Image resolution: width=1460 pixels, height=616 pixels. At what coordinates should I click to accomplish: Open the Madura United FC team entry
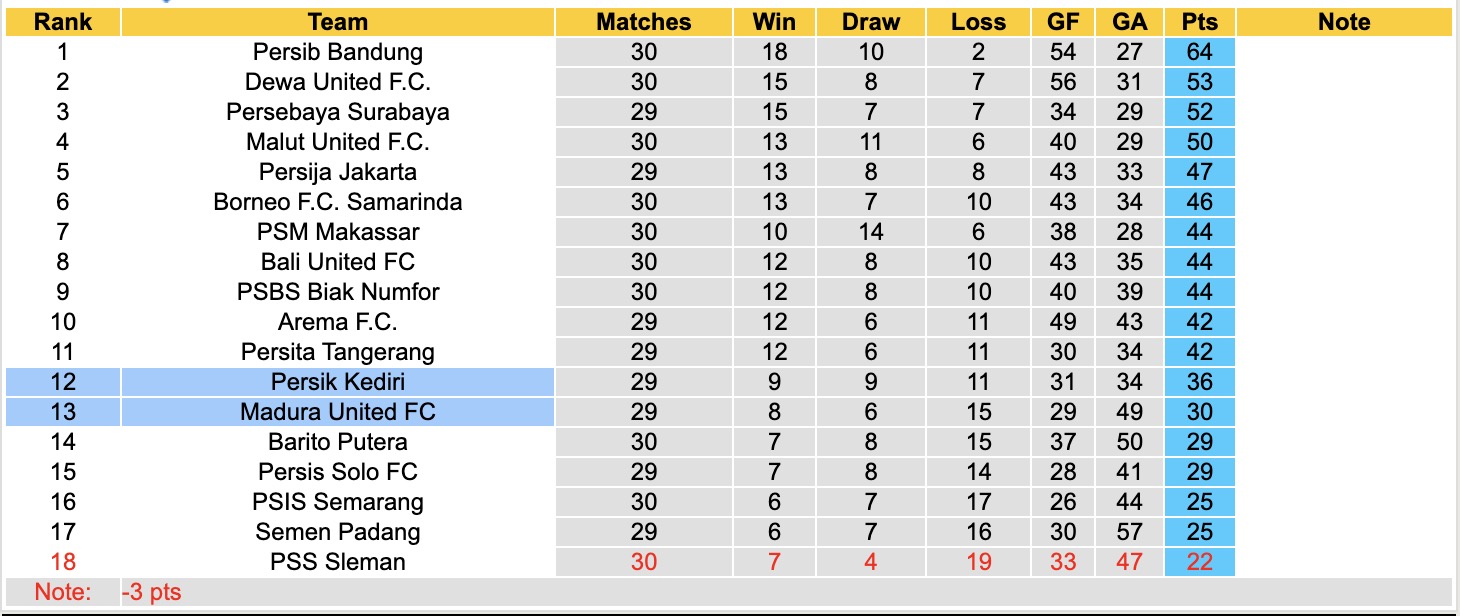coord(338,412)
